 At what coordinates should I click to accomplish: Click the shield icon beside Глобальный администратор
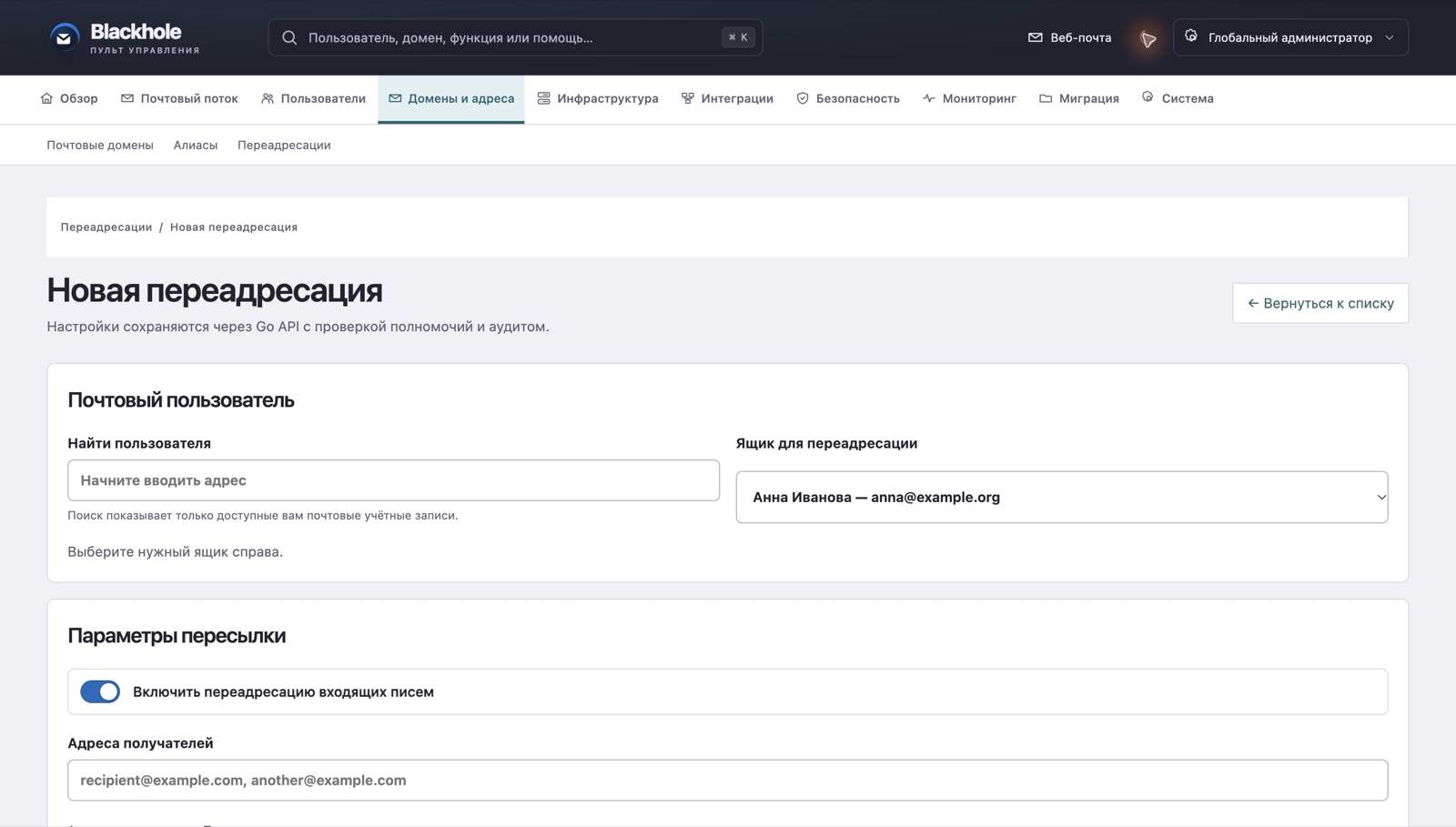point(1191,36)
